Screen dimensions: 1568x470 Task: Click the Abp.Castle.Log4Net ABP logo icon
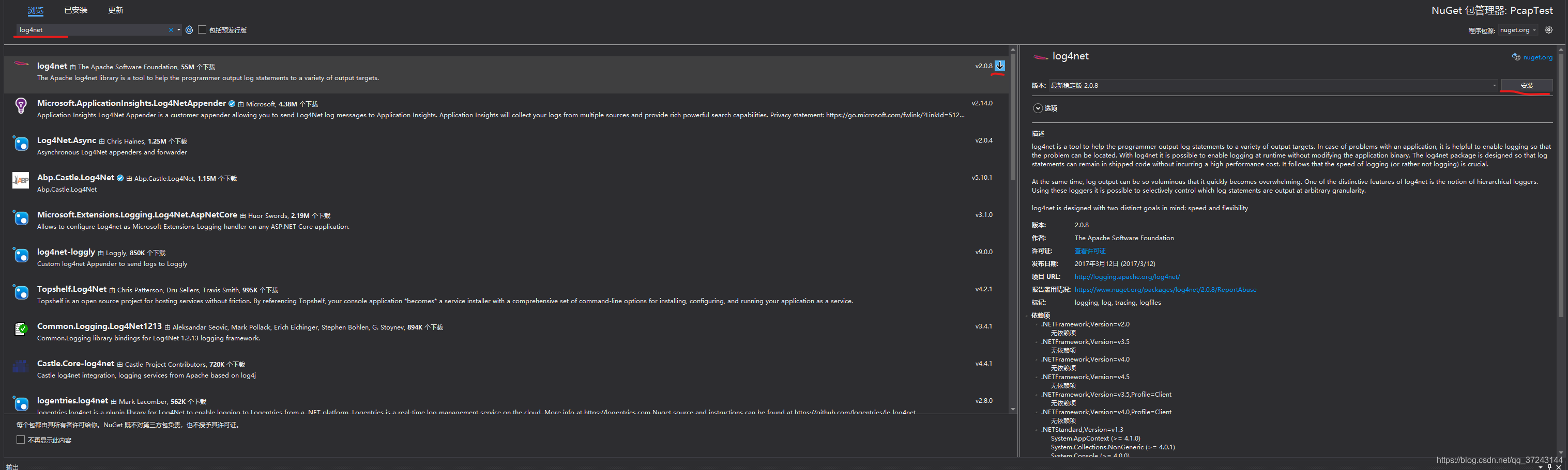pyautogui.click(x=21, y=181)
